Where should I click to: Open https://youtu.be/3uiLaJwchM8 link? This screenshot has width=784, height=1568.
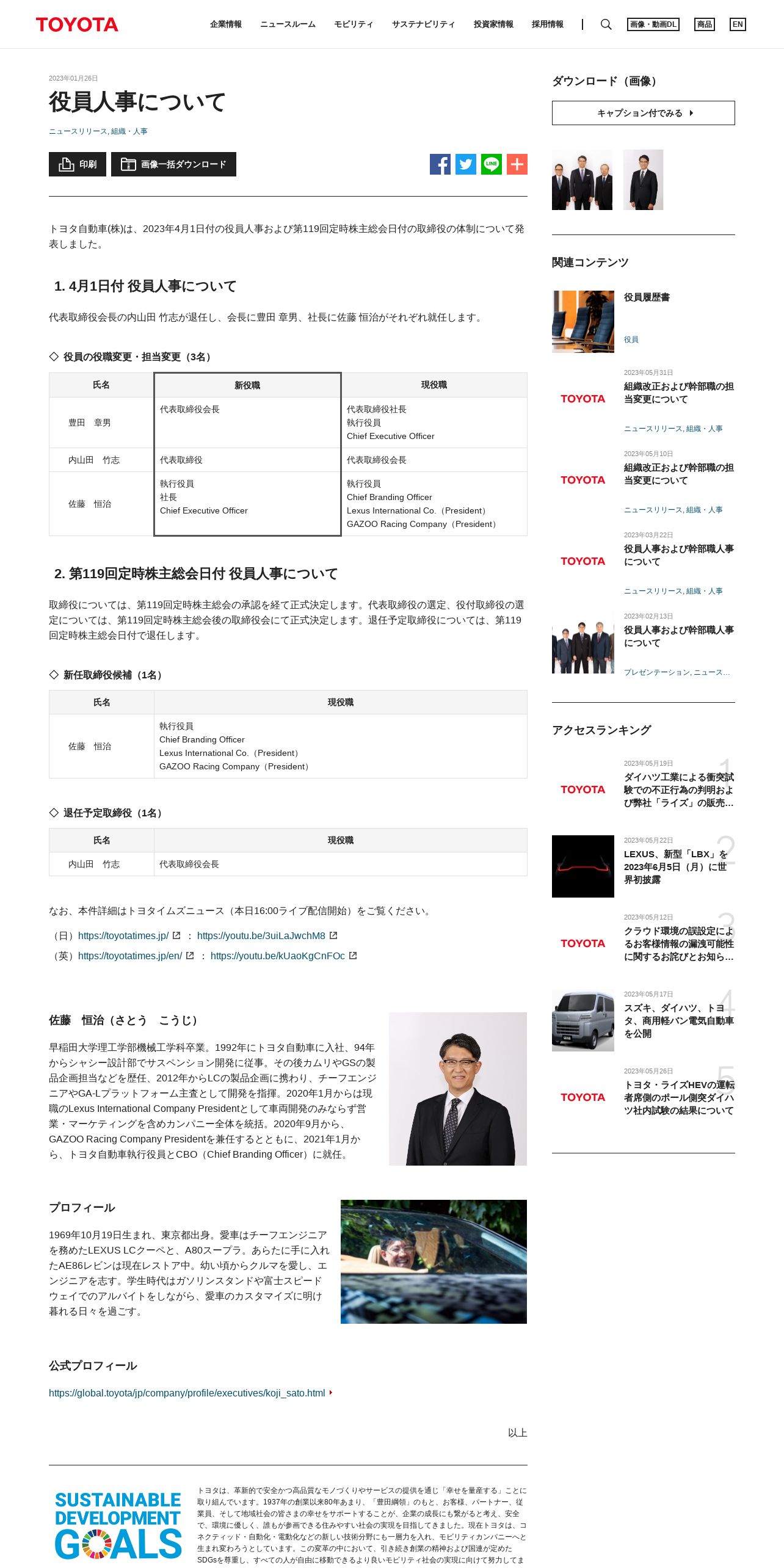point(261,935)
